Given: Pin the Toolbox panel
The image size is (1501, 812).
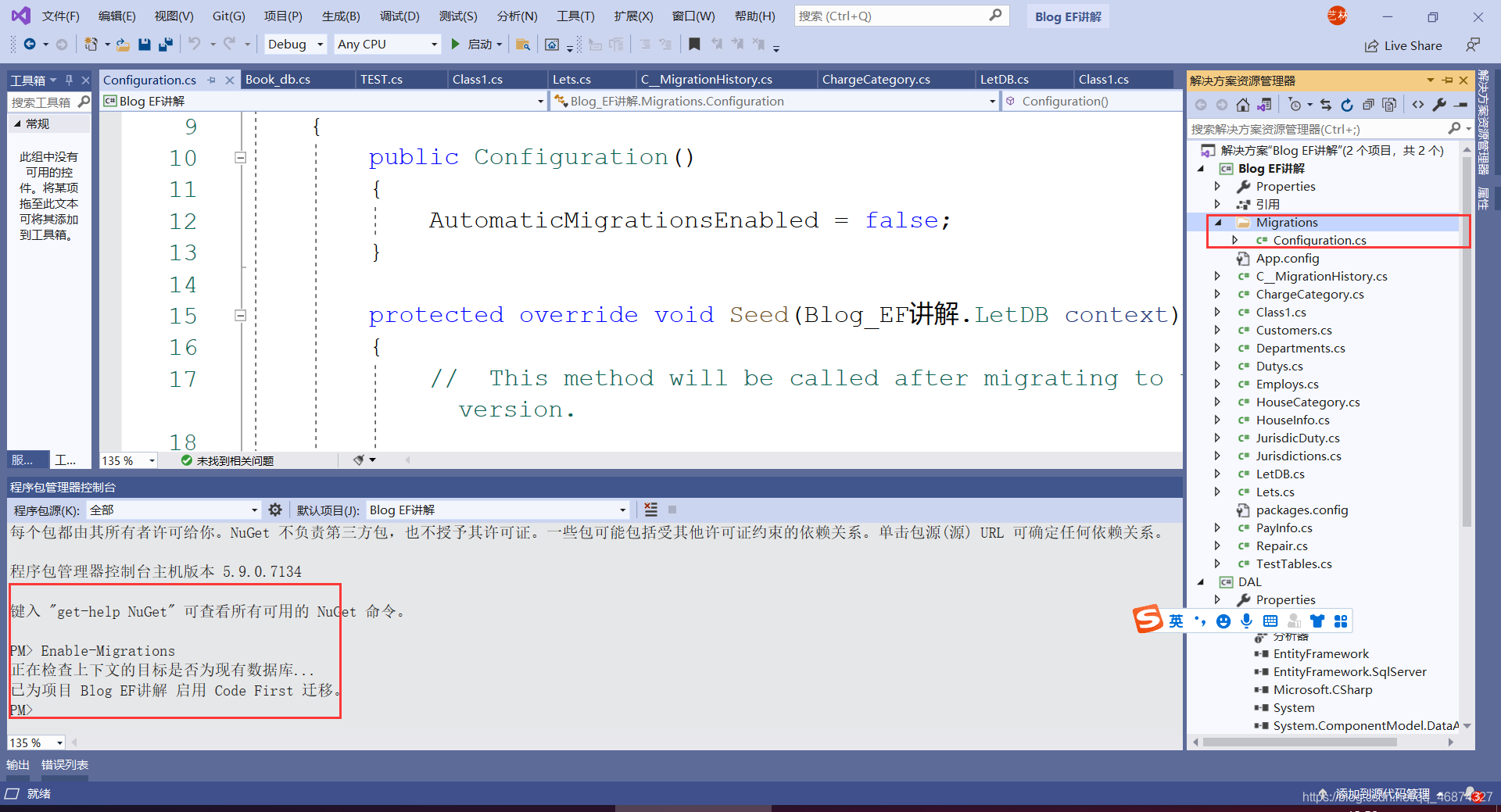Looking at the screenshot, I should 69,80.
